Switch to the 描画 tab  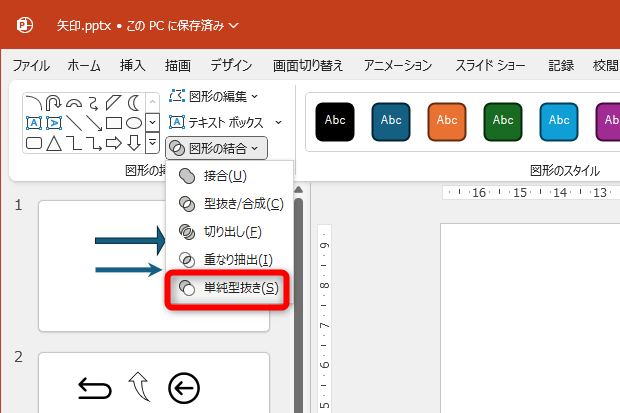(178, 65)
